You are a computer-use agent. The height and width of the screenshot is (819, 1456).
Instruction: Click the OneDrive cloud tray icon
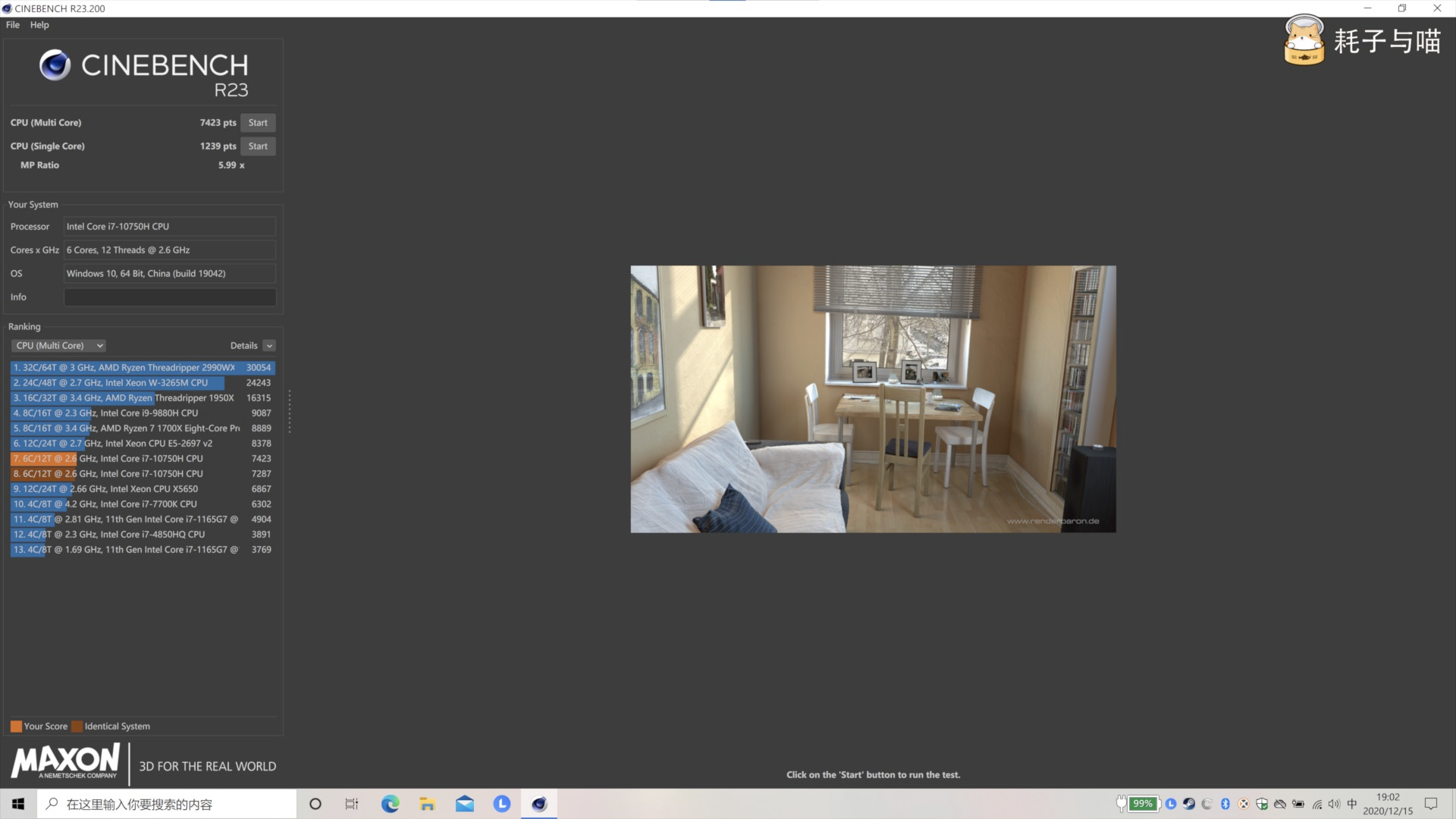(1280, 804)
